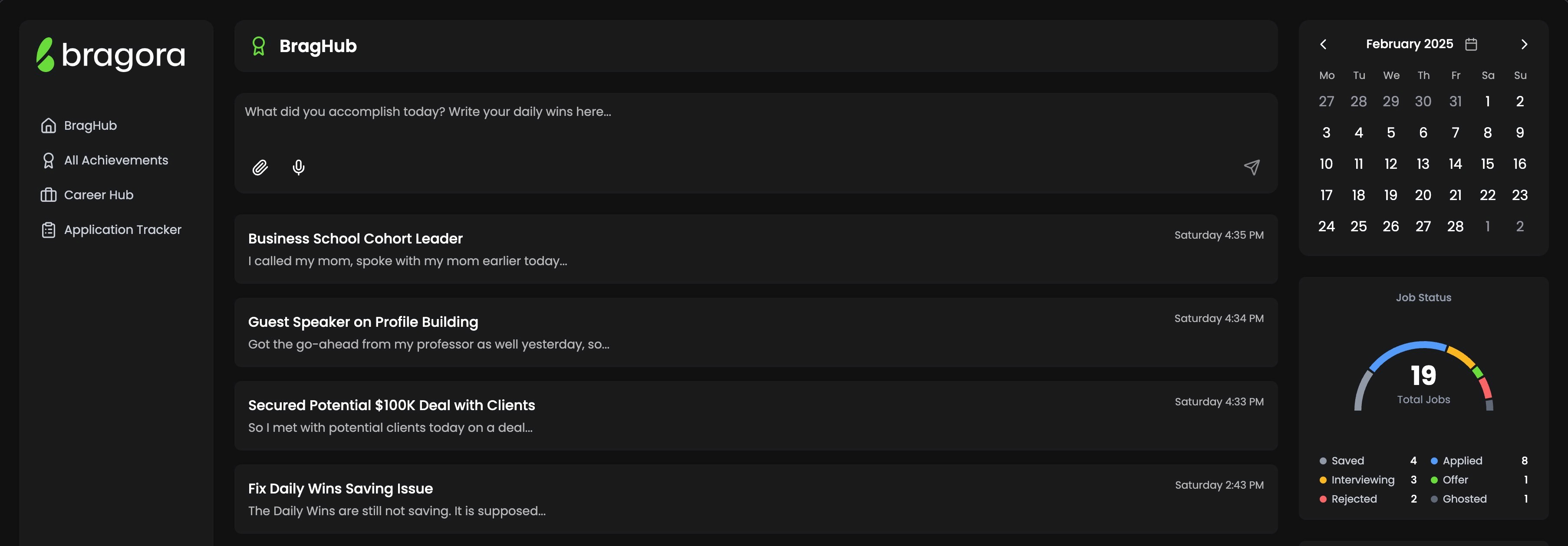Open the February 2025 month selector
The height and width of the screenshot is (546, 1568).
(x=1409, y=44)
